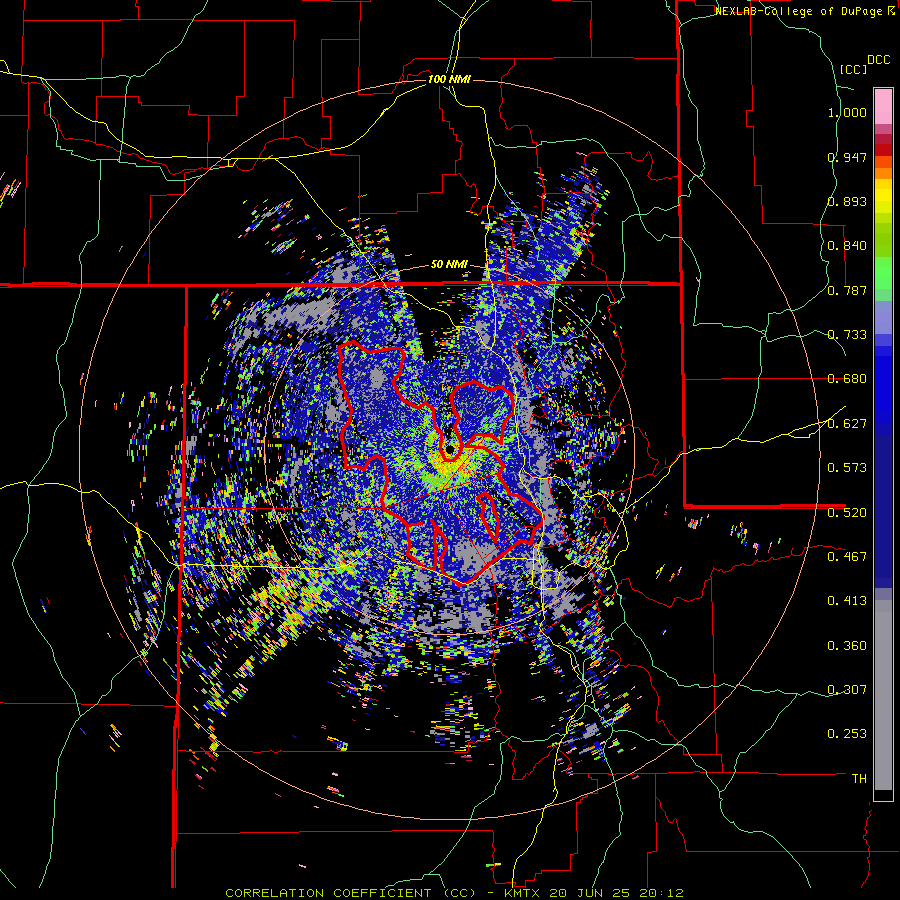Click the 0.680 legend value
900x900 pixels.
[847, 379]
